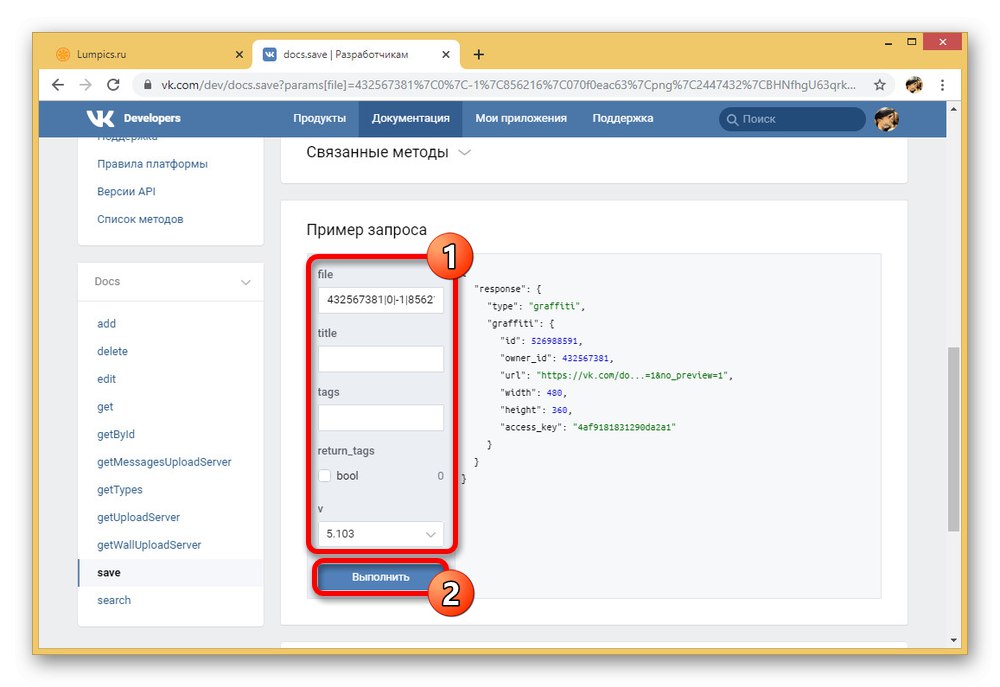The height and width of the screenshot is (687, 1000).
Task: Open the search method
Action: click(x=114, y=600)
